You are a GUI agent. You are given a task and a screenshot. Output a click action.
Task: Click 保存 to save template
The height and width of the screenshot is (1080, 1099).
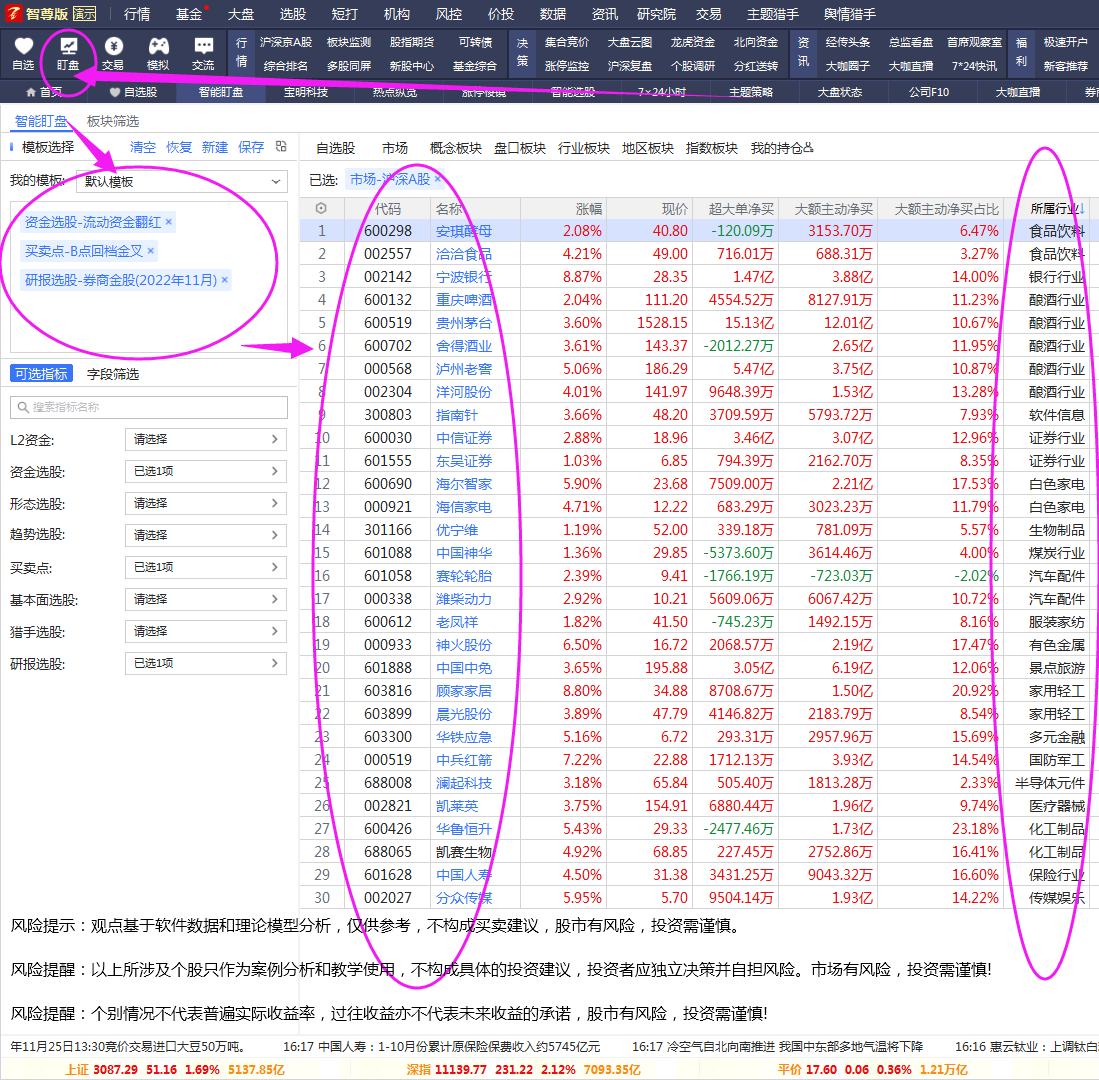pyautogui.click(x=251, y=147)
